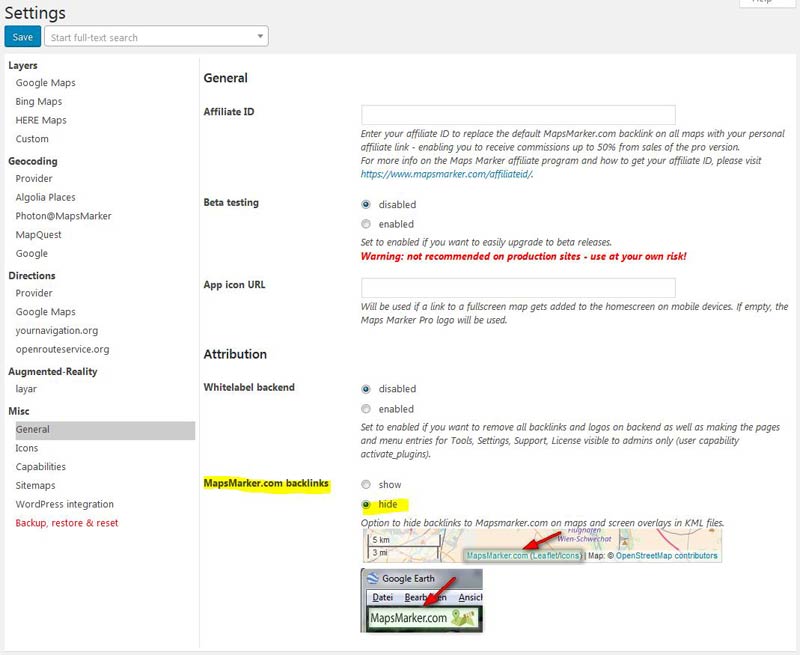Click the Affiliate ID label
This screenshot has height=655, width=800.
pos(229,112)
